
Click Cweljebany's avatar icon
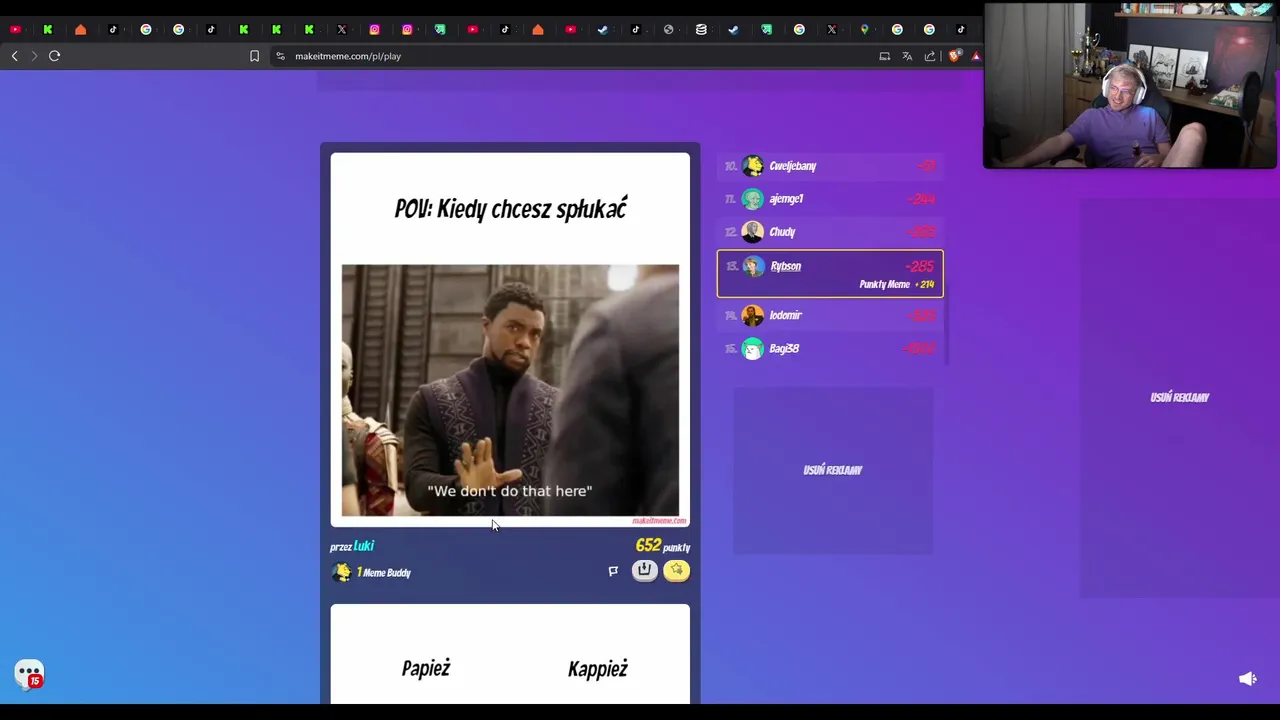click(x=753, y=166)
